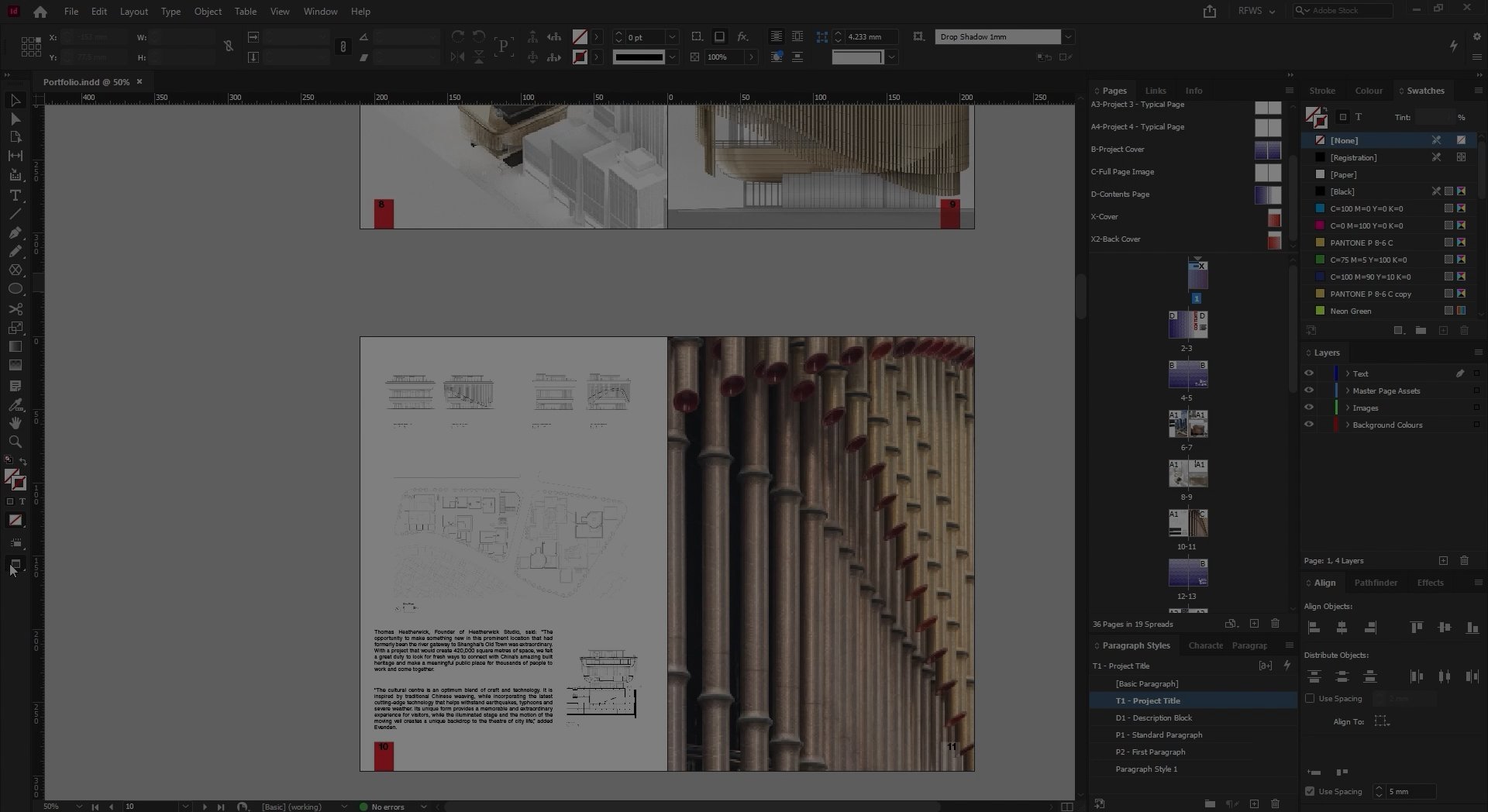Open the Window menu
The height and width of the screenshot is (812, 1488).
click(x=319, y=11)
